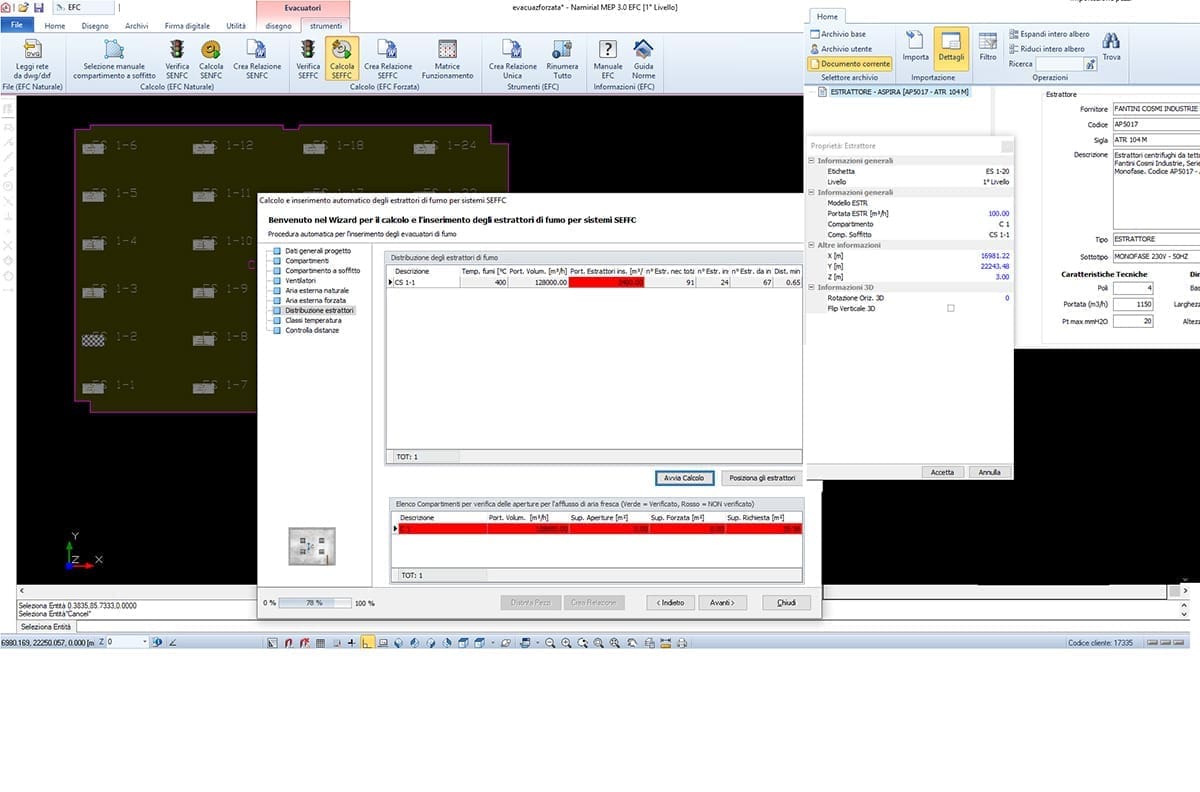Select Home tab in archive window
This screenshot has width=1200, height=792.
coord(827,17)
